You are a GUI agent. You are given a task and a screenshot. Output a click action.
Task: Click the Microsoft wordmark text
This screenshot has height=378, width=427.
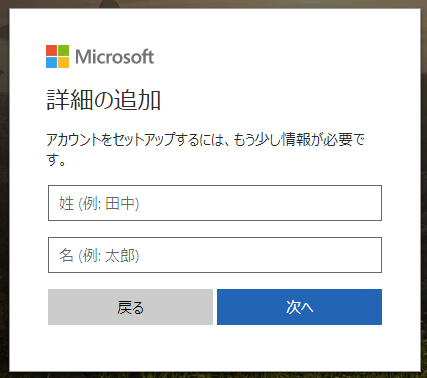(x=115, y=57)
